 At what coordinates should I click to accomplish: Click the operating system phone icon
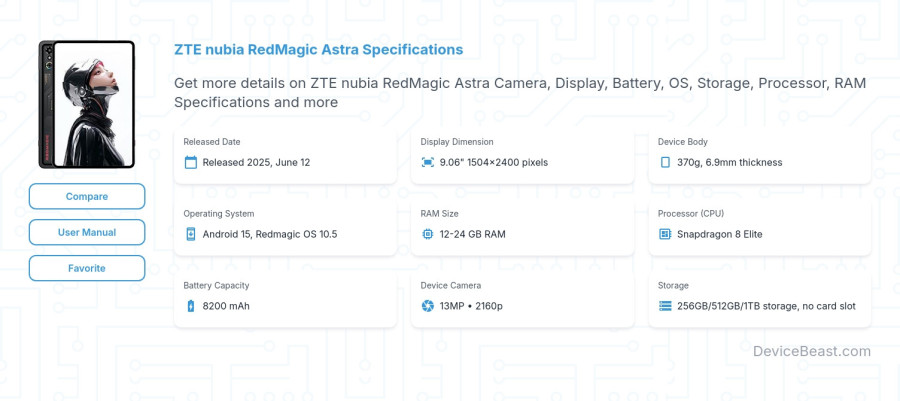(x=191, y=234)
